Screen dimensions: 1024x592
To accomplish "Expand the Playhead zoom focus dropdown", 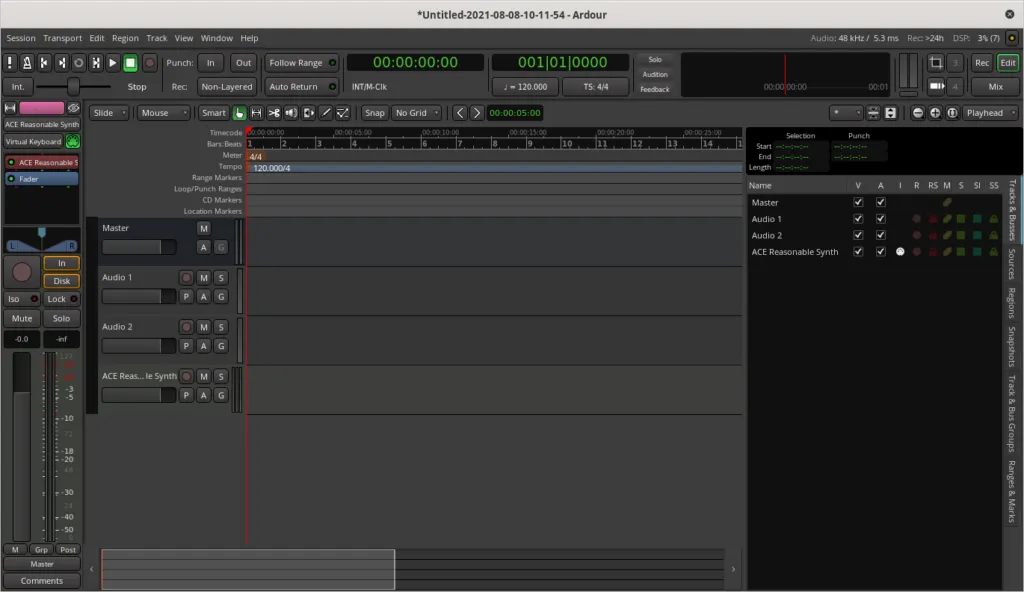I will click(x=990, y=113).
